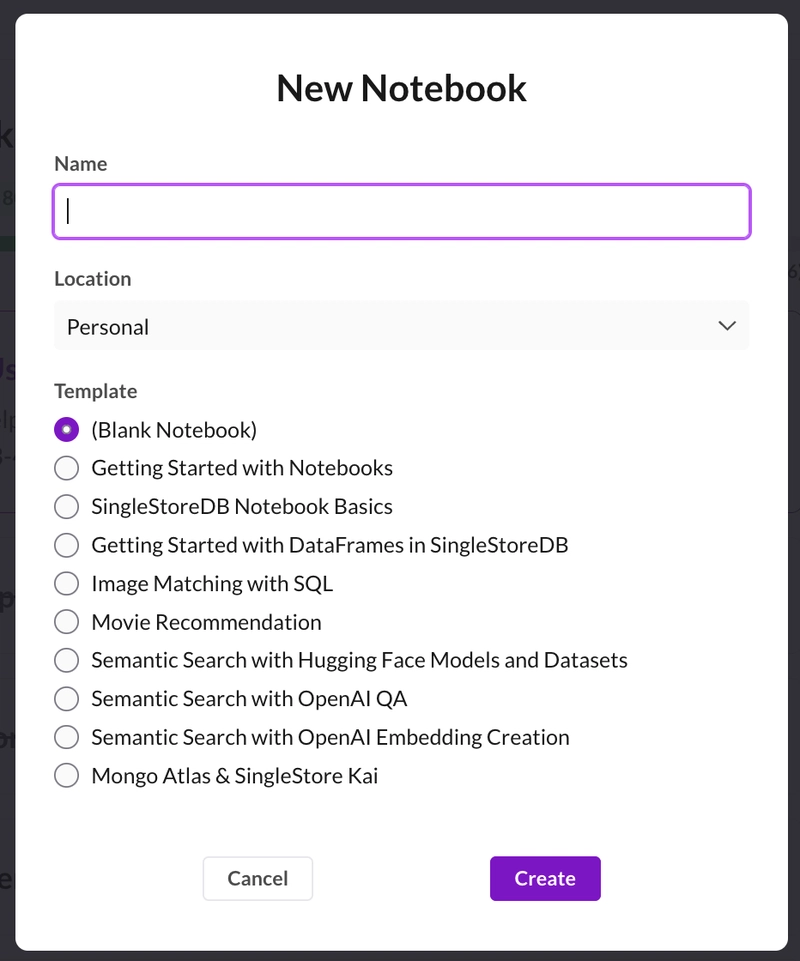
Task: Click the Personal text in Location field
Action: 108,327
